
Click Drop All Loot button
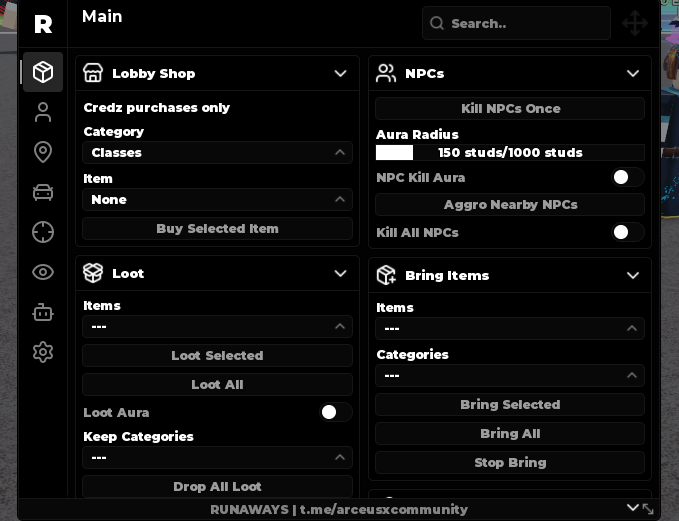pos(217,486)
